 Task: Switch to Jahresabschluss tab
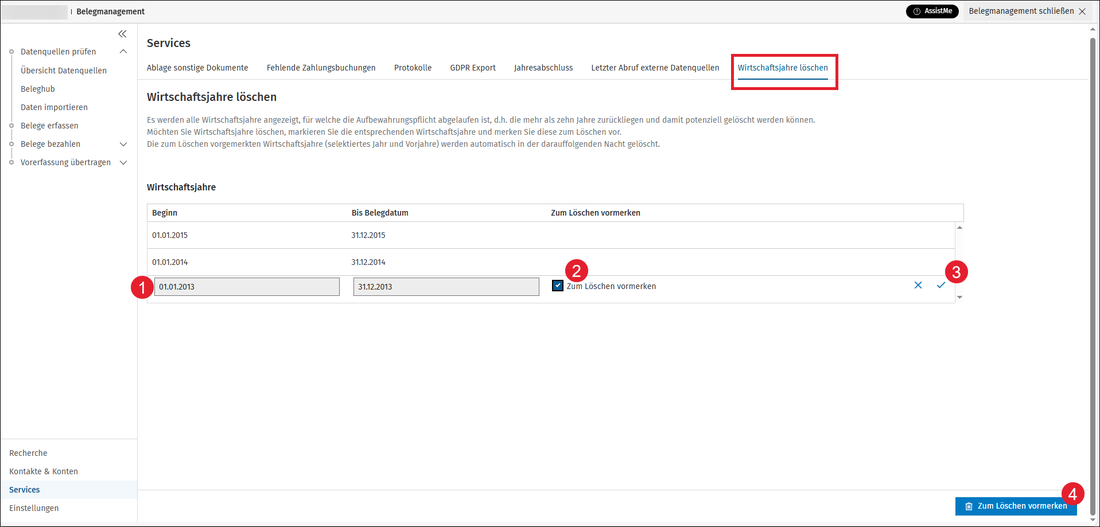point(543,68)
